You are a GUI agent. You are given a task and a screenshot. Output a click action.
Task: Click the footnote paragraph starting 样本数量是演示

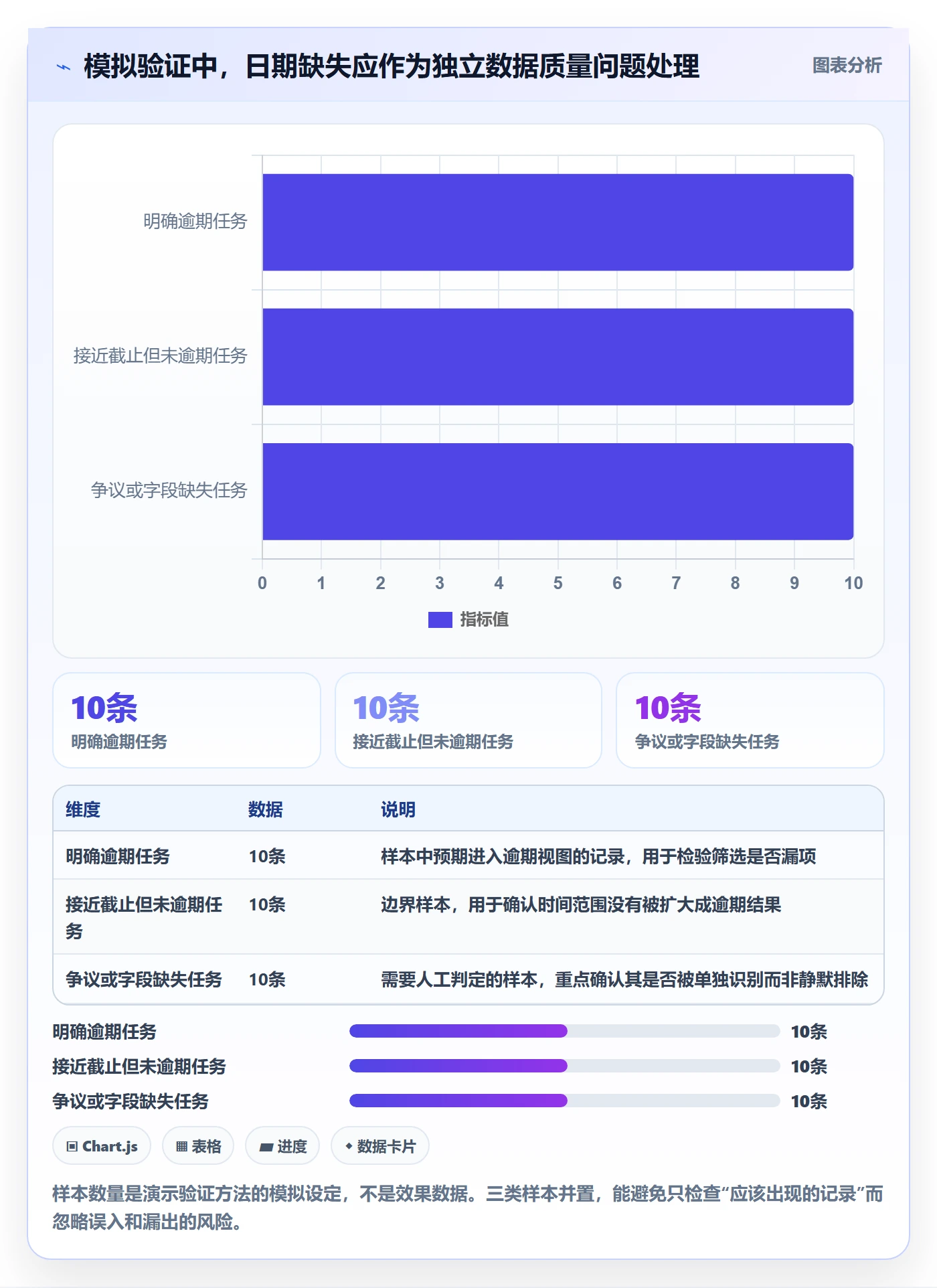click(x=468, y=1207)
